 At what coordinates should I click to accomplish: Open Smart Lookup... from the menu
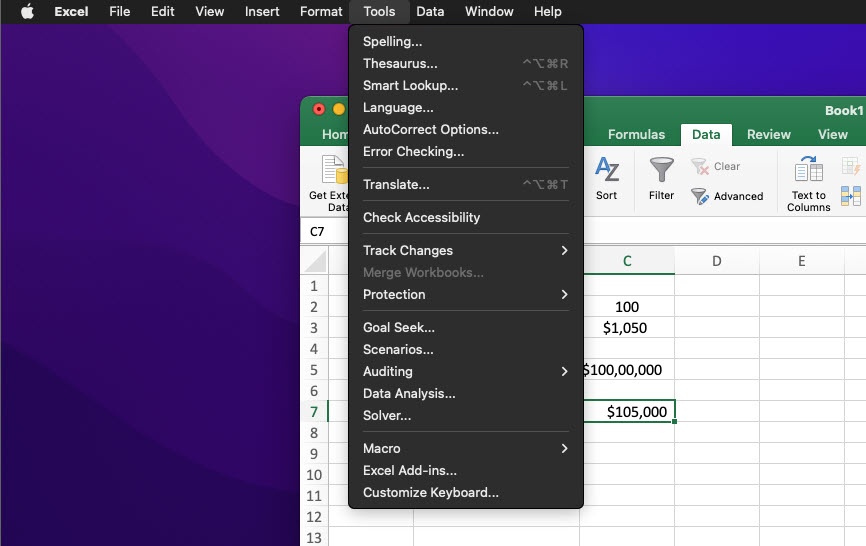coord(466,86)
